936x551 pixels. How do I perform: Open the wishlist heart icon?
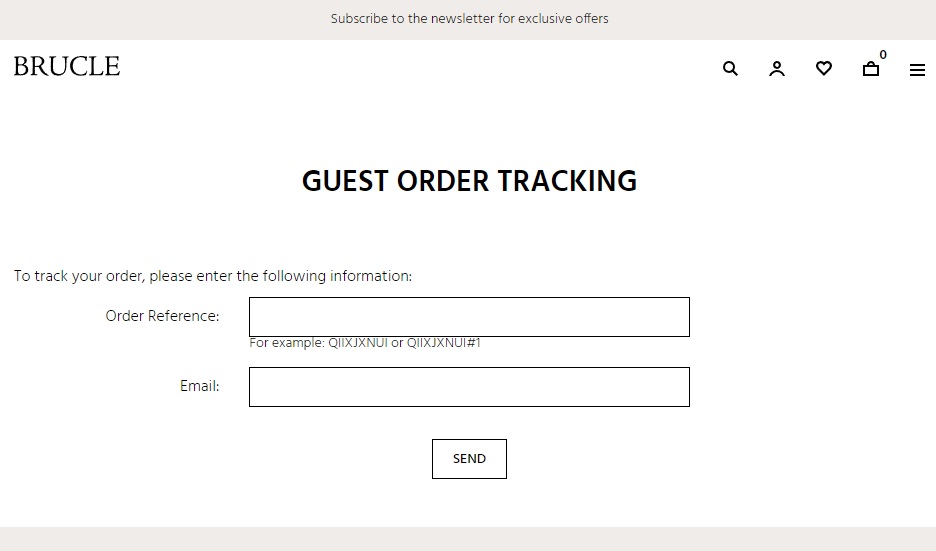click(x=824, y=69)
